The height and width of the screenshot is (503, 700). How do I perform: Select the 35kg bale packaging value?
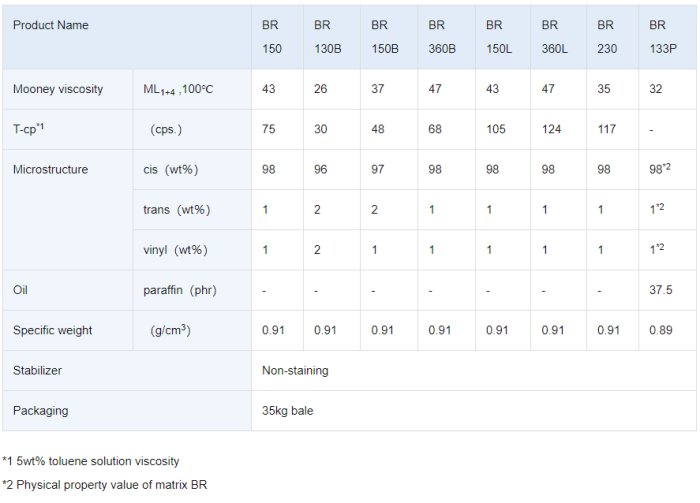288,410
